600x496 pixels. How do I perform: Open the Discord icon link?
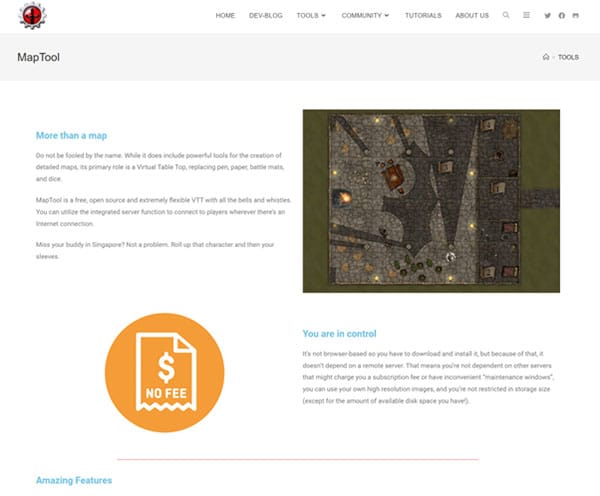click(x=576, y=16)
